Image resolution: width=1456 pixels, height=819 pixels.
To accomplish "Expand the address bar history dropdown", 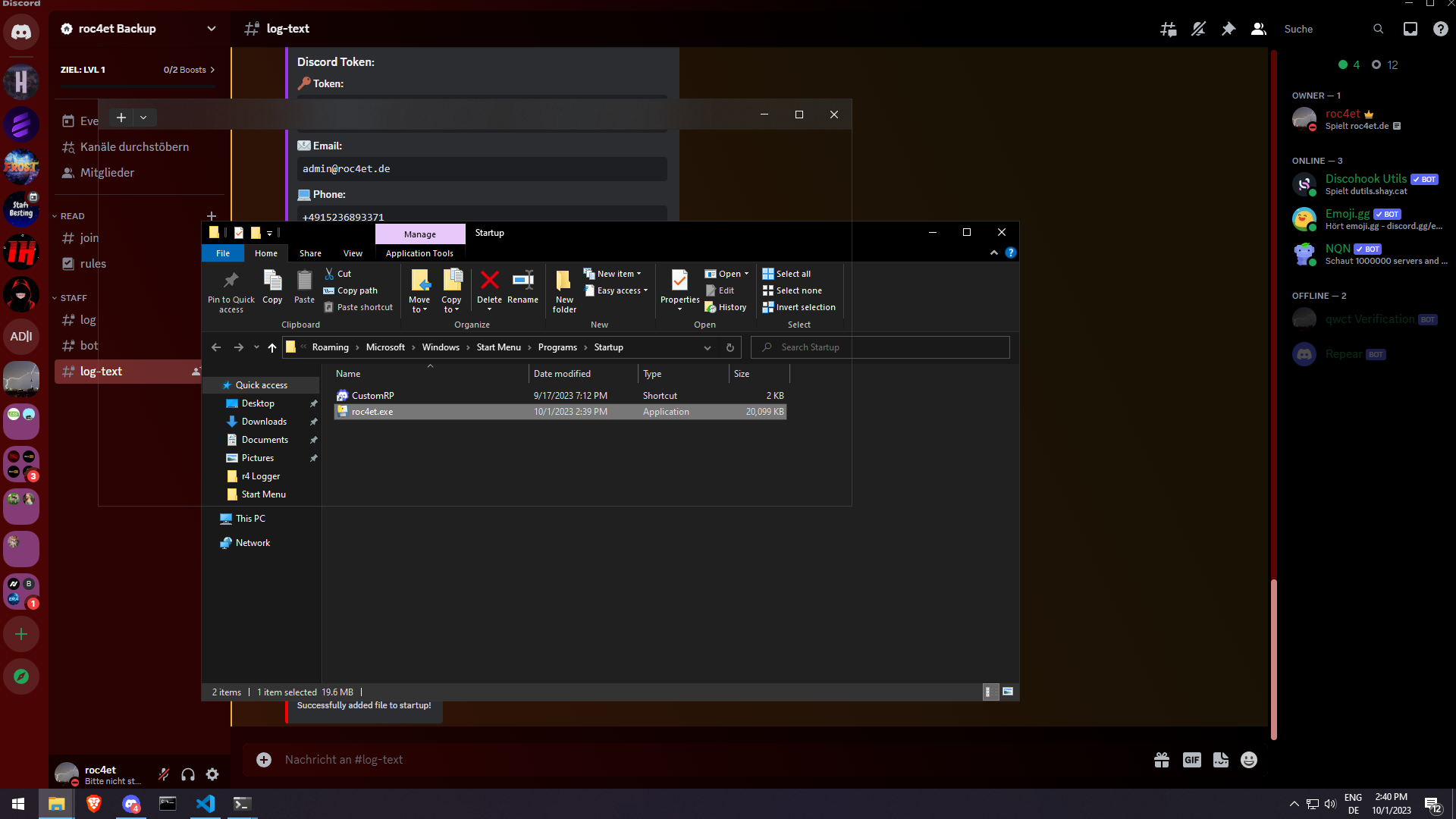I will (708, 347).
